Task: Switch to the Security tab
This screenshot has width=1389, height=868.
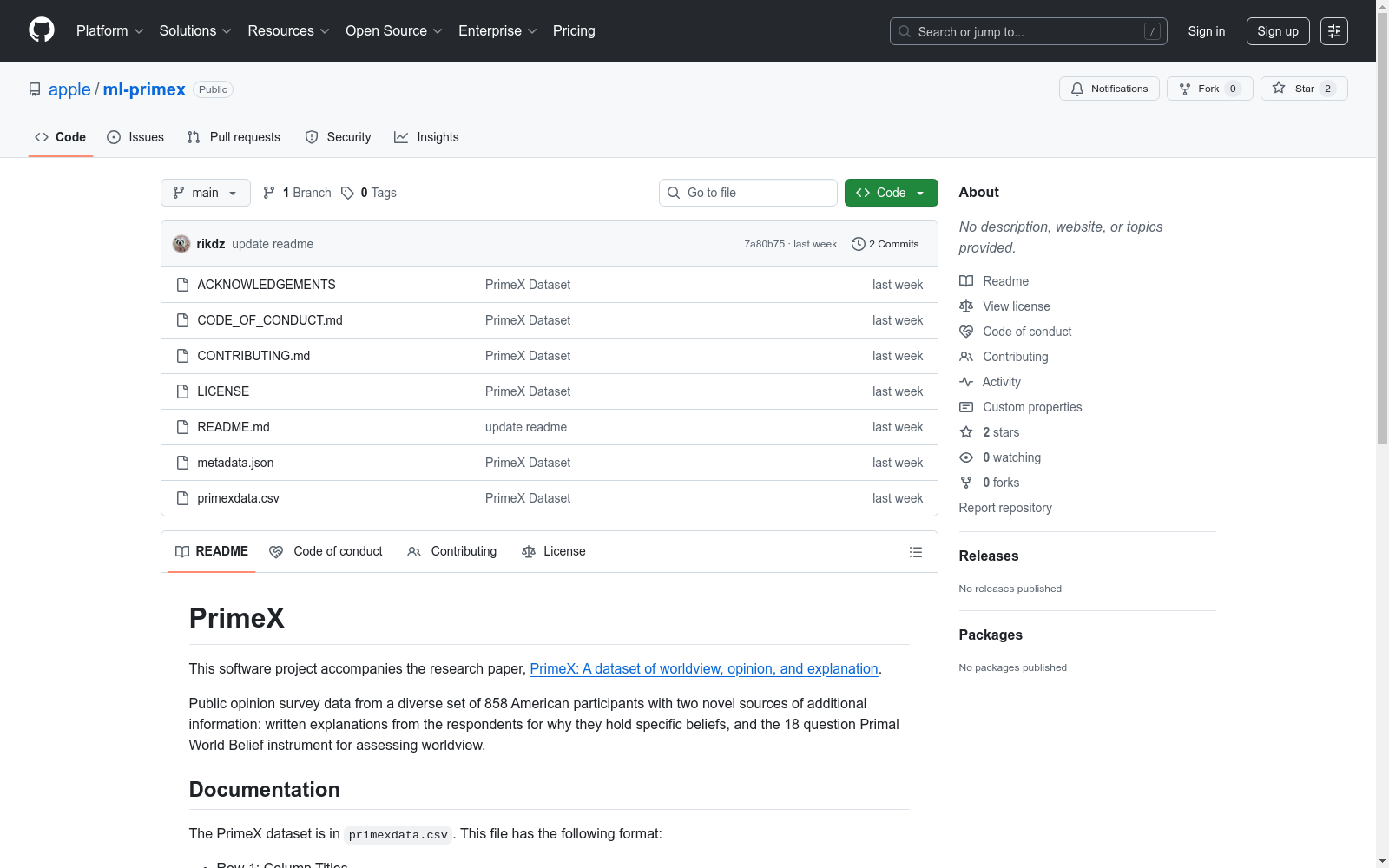Action: (x=338, y=137)
